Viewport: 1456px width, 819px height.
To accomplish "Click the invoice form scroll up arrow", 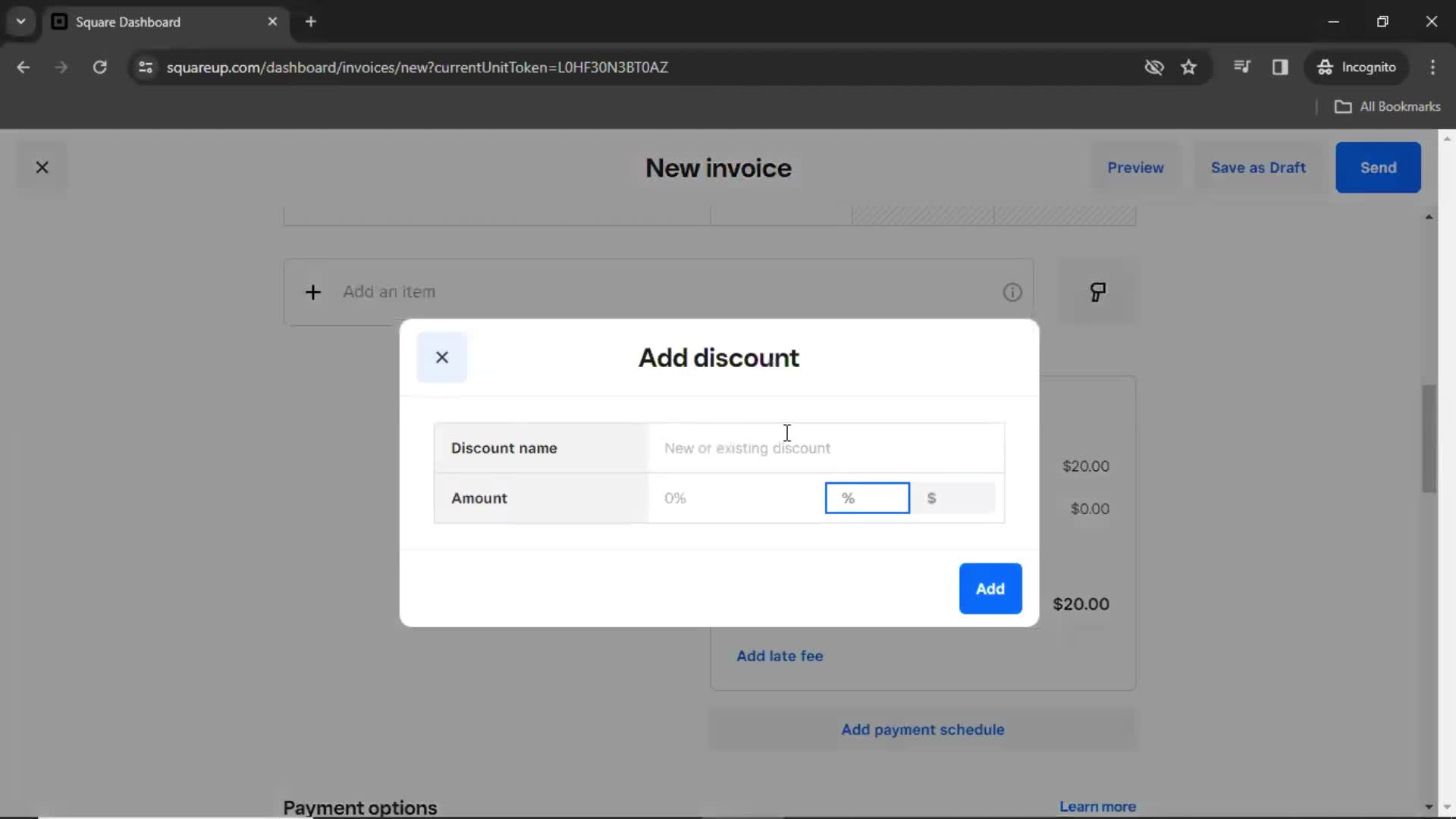I will pos(1429,218).
